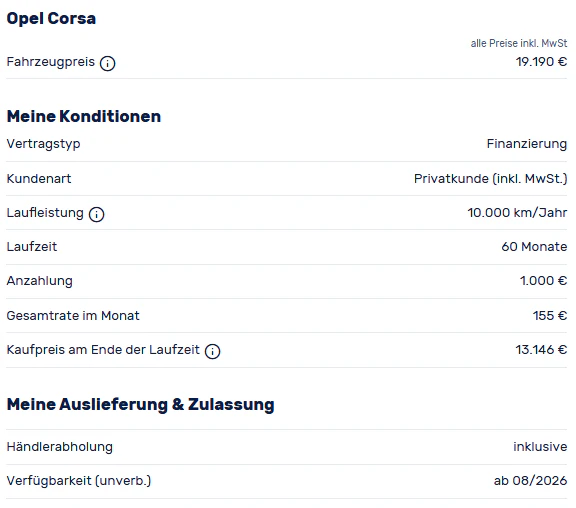Click the Finanzierung contract type value

click(527, 144)
